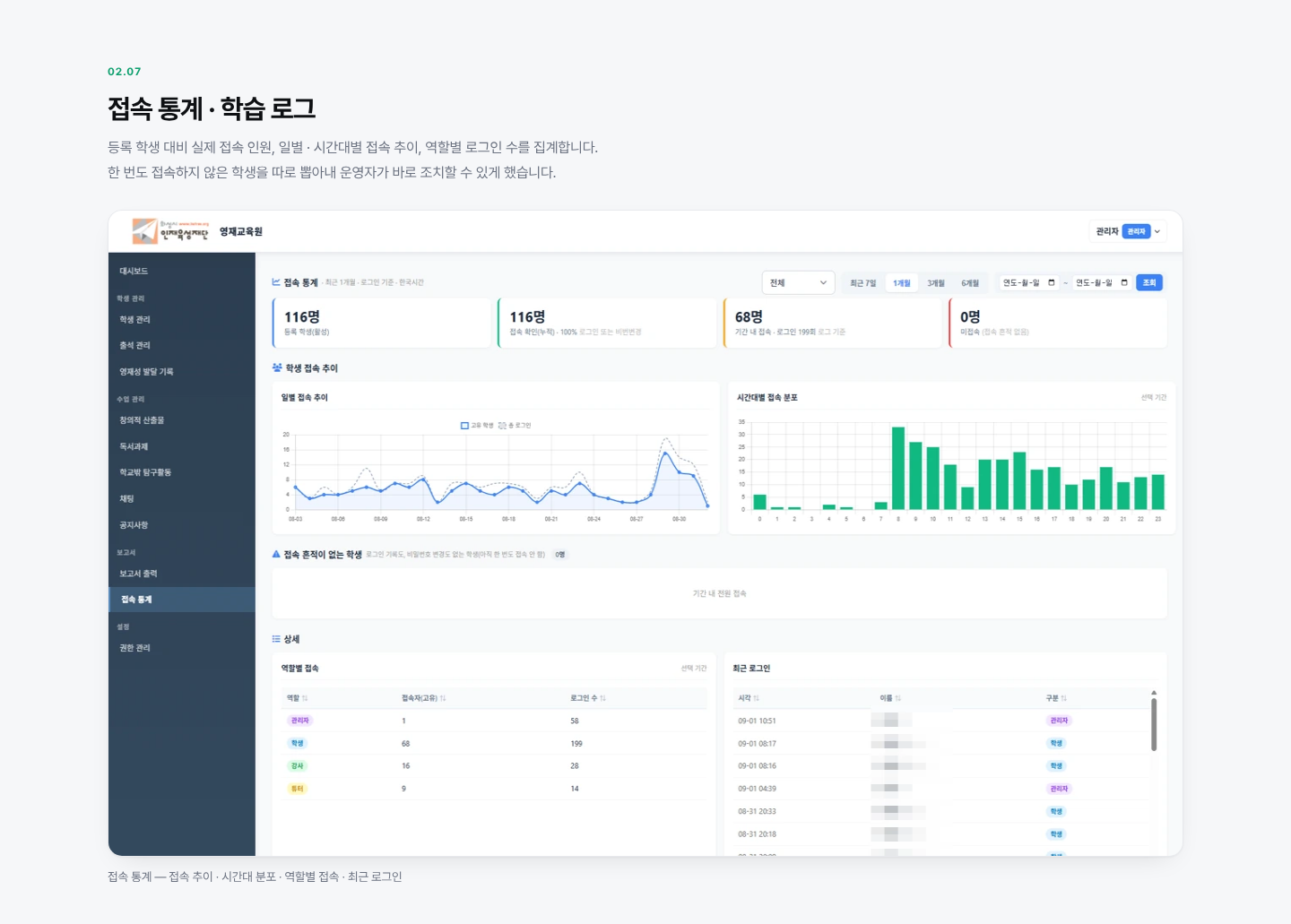Open 대시보드 in the sidebar
This screenshot has height=924, width=1291.
182,271
